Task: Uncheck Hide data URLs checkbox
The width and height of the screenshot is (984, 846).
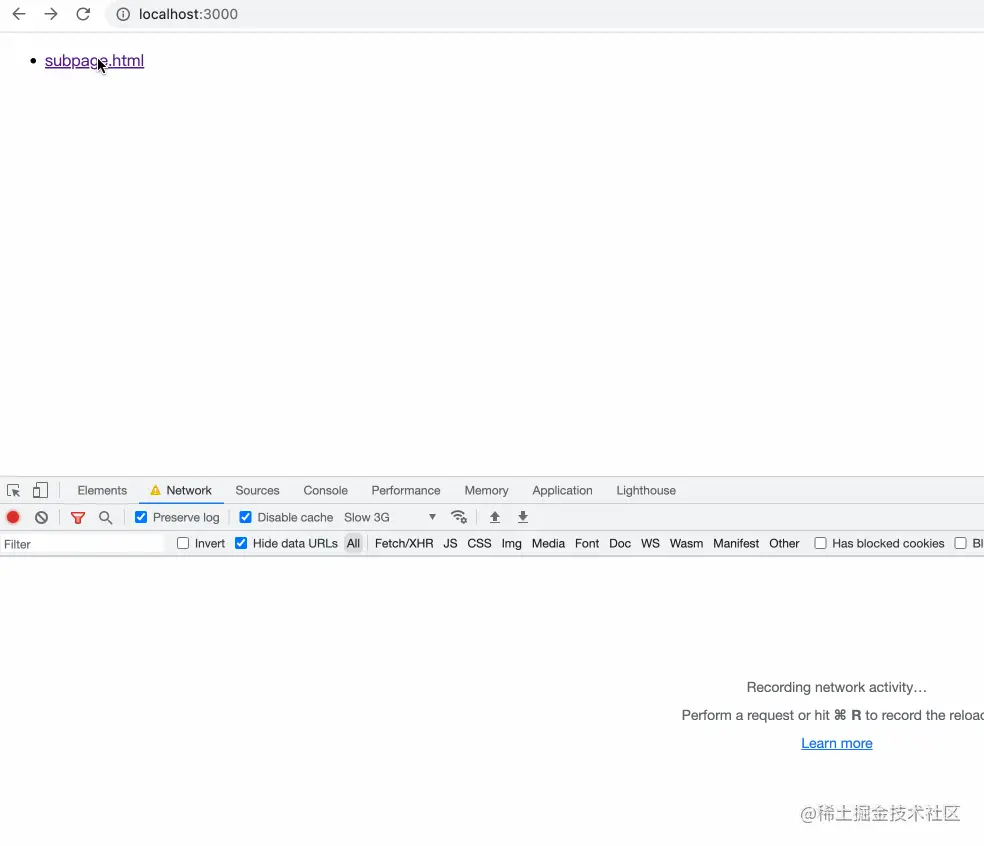Action: [241, 543]
